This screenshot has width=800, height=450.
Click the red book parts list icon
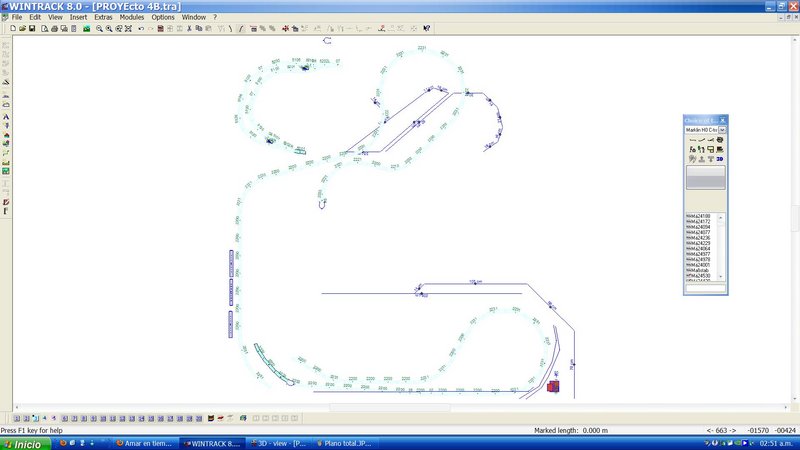pos(160,29)
